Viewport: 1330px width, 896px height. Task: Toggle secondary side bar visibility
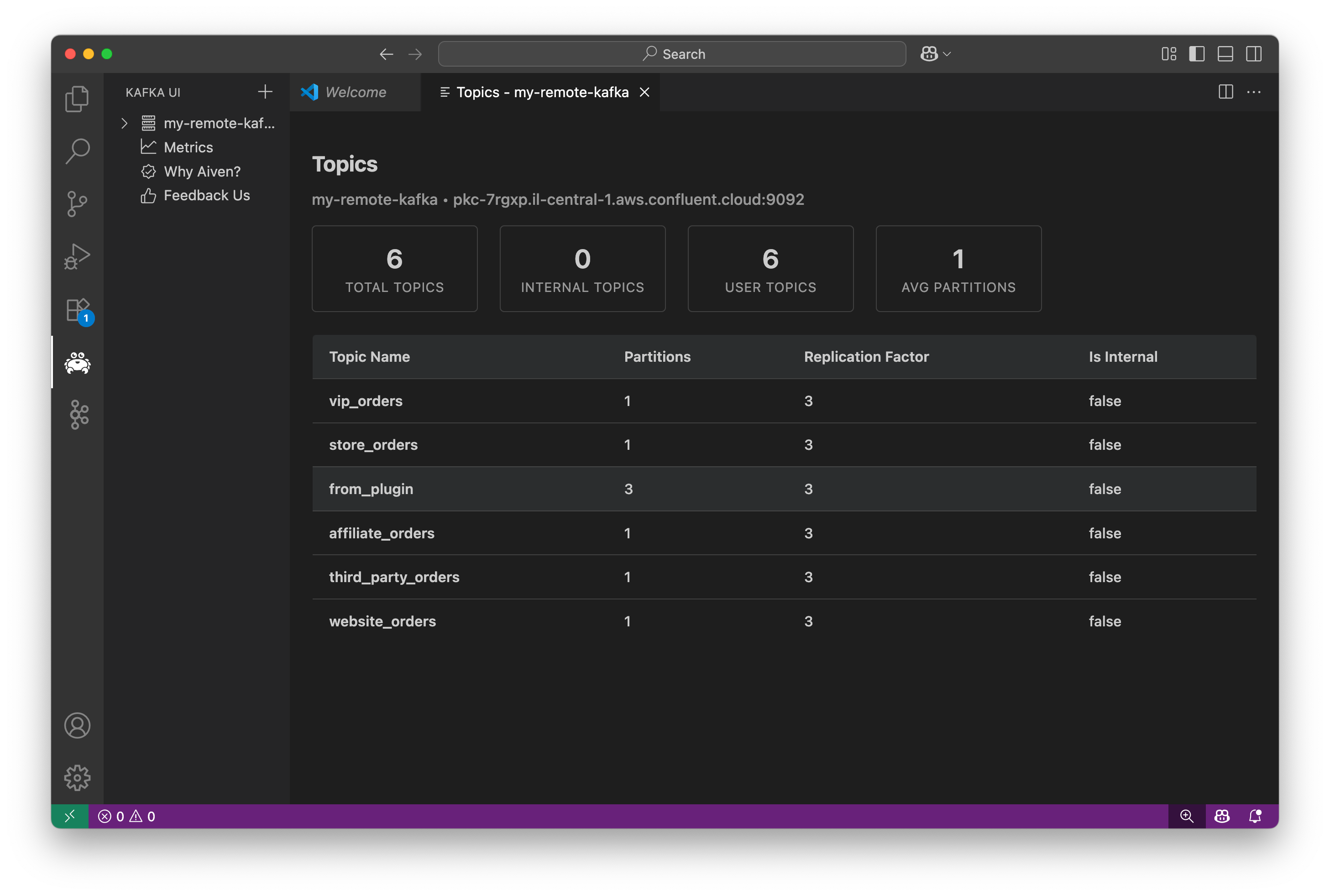[1254, 54]
